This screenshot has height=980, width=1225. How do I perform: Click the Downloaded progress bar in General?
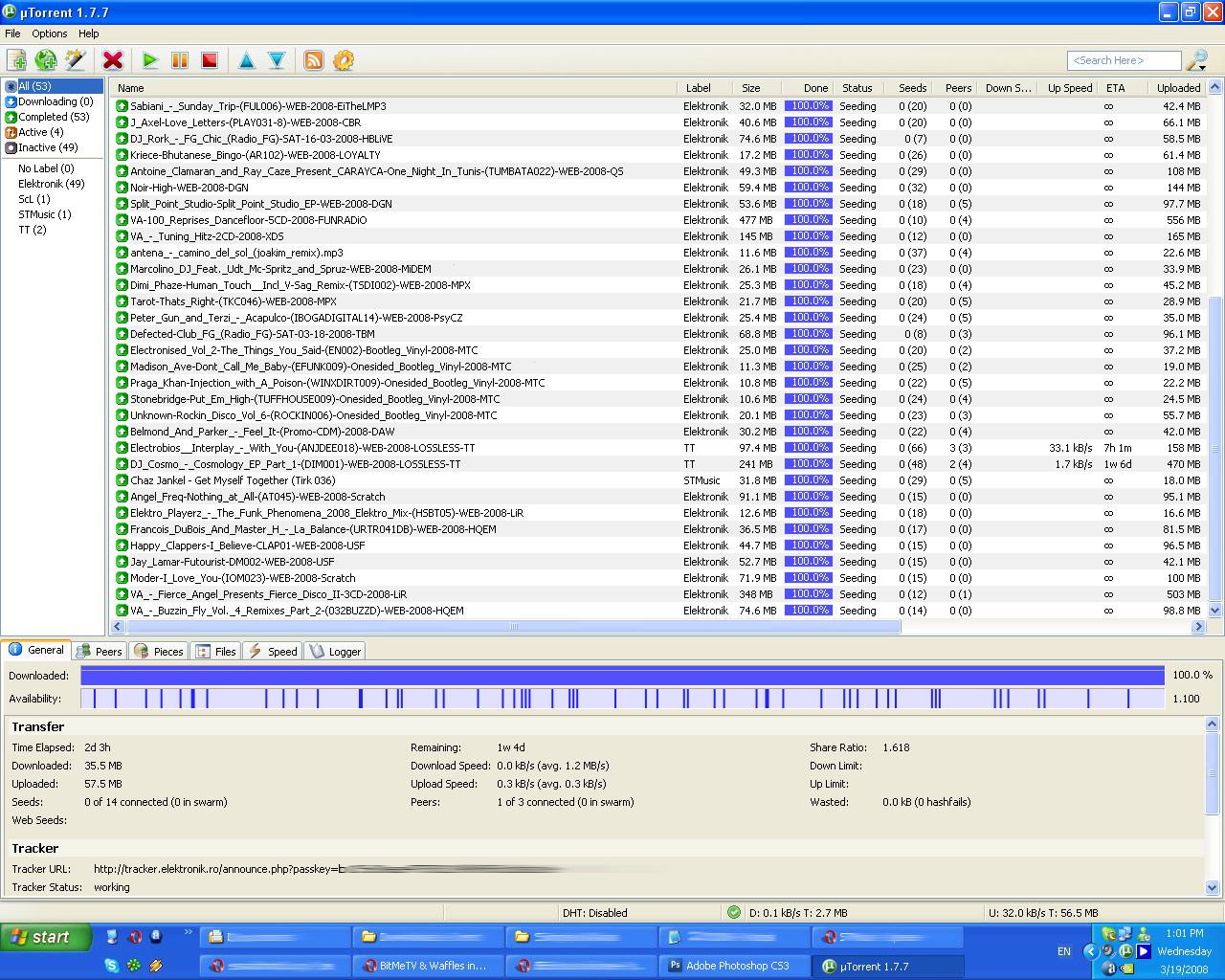pos(622,675)
